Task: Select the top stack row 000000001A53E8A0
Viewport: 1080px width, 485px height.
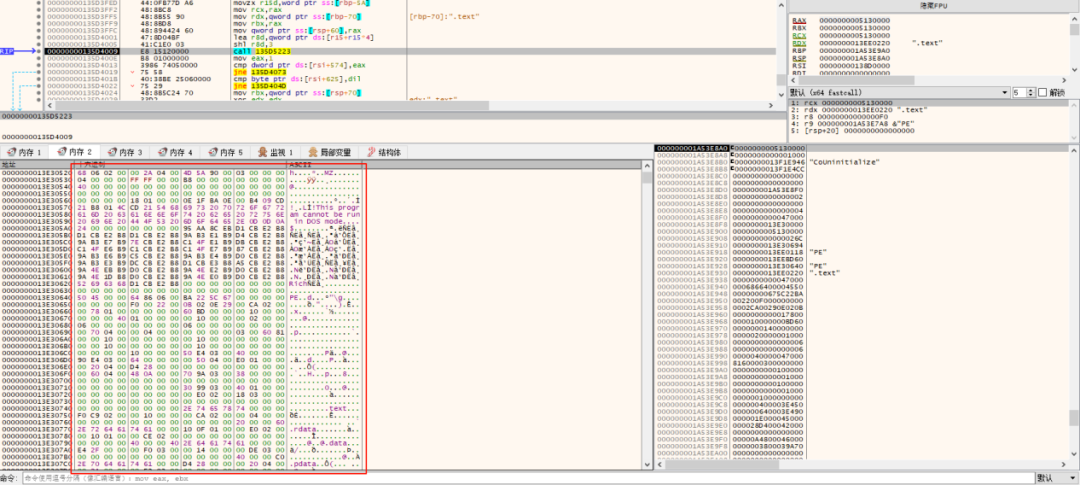Action: 861,148
